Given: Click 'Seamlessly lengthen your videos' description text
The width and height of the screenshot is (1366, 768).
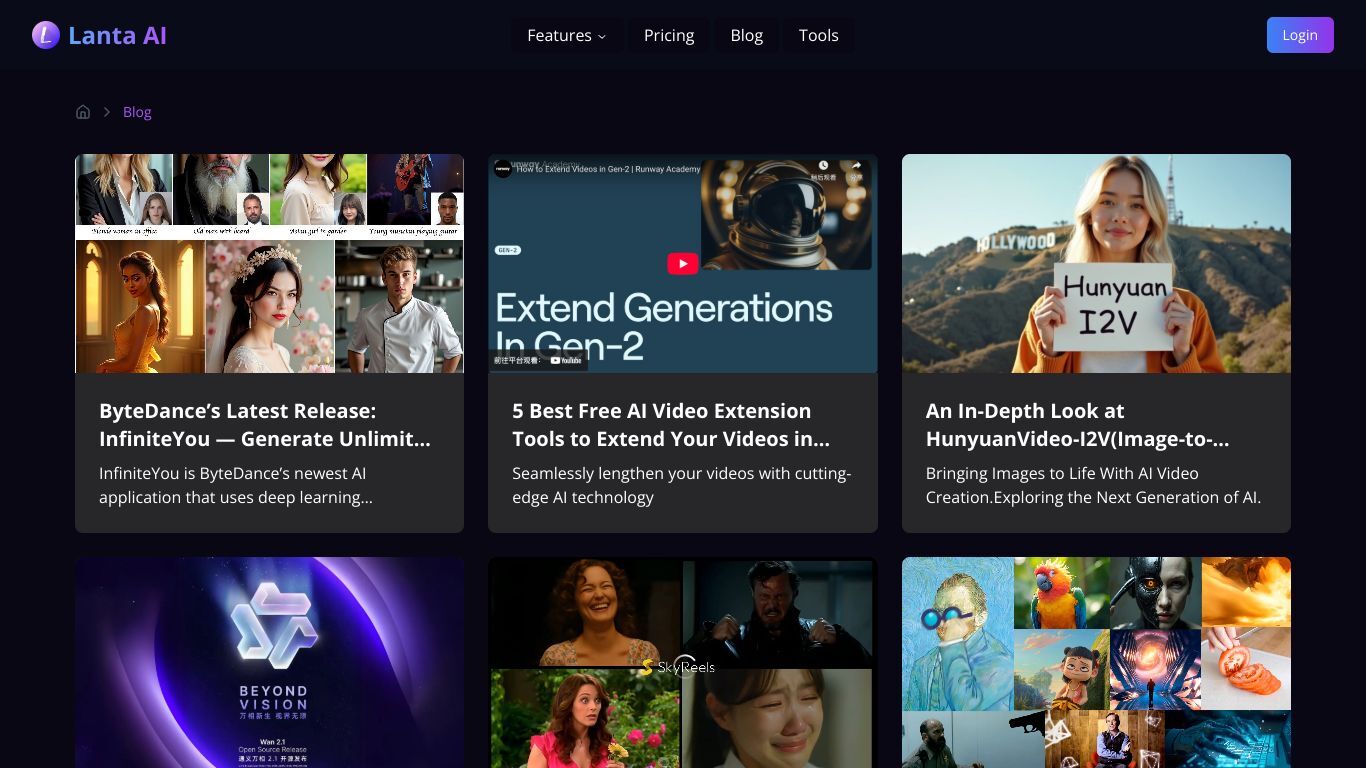Looking at the screenshot, I should click(681, 485).
